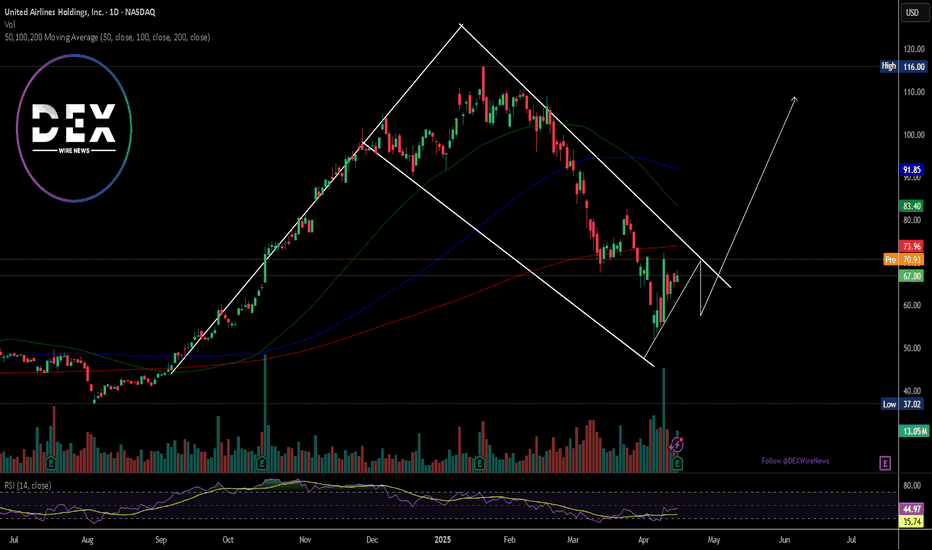This screenshot has height=550, width=932.
Task: Open the earnings marker below August
Action: pyautogui.click(x=51, y=463)
